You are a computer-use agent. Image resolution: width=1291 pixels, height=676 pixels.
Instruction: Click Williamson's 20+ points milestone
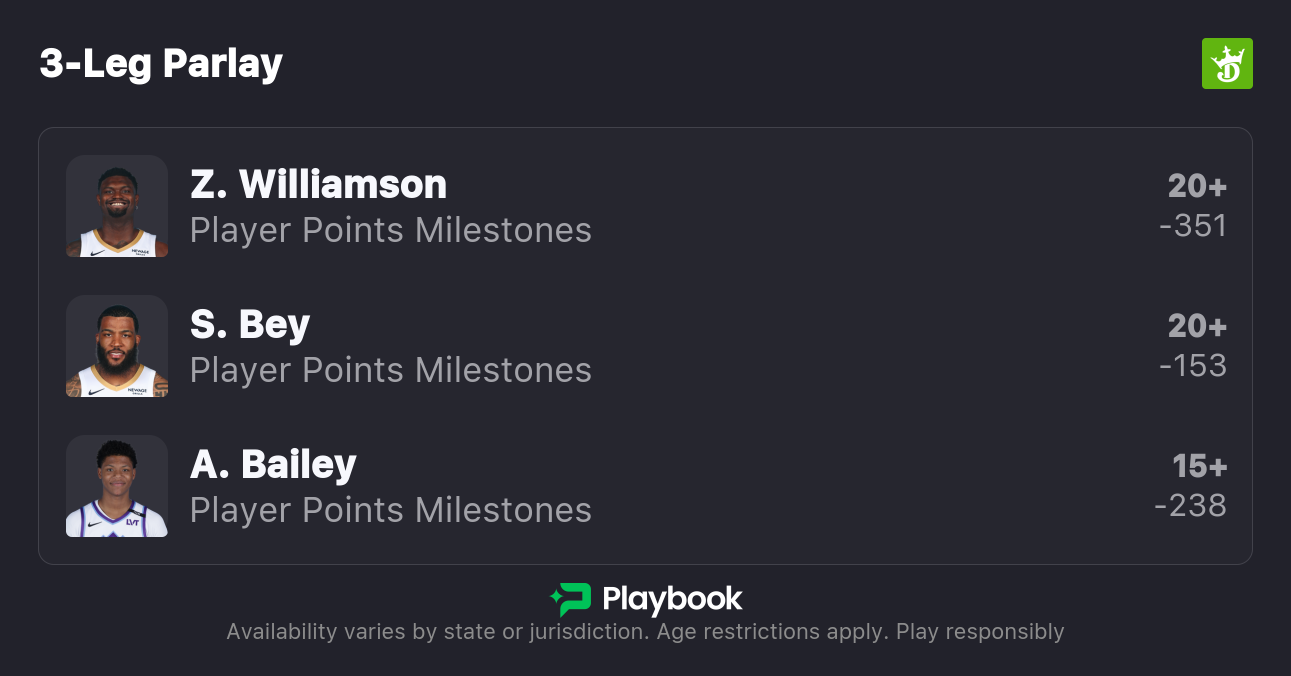[x=1197, y=186]
